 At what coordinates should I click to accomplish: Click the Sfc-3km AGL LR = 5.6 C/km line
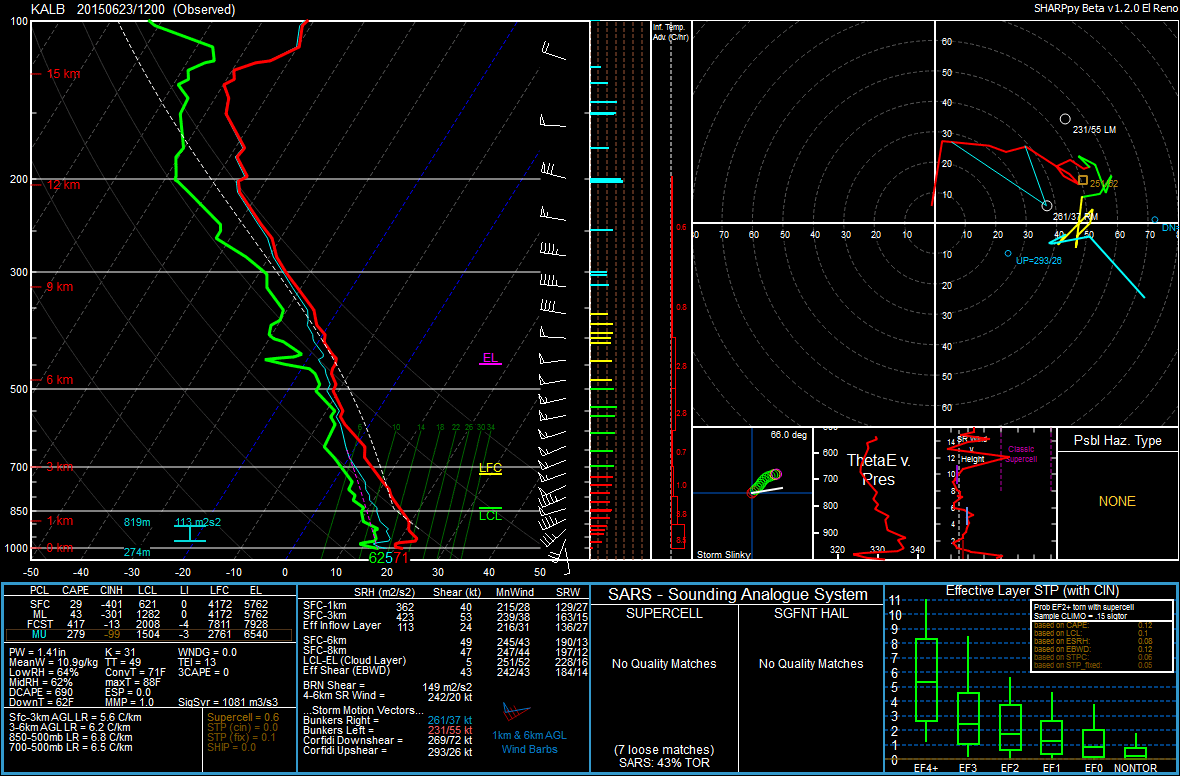tap(75, 717)
